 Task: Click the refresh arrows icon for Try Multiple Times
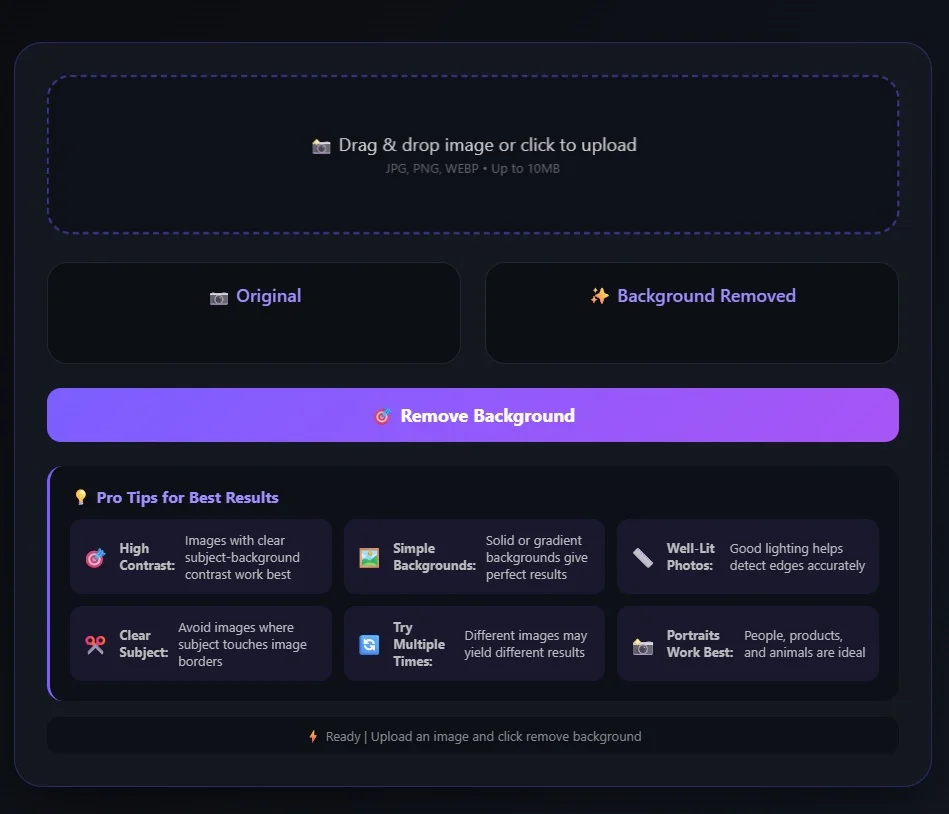click(369, 645)
